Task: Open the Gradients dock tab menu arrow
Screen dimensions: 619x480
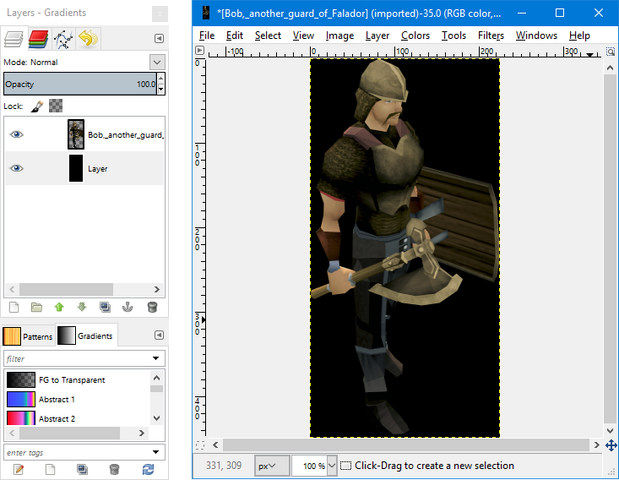Action: [159, 335]
